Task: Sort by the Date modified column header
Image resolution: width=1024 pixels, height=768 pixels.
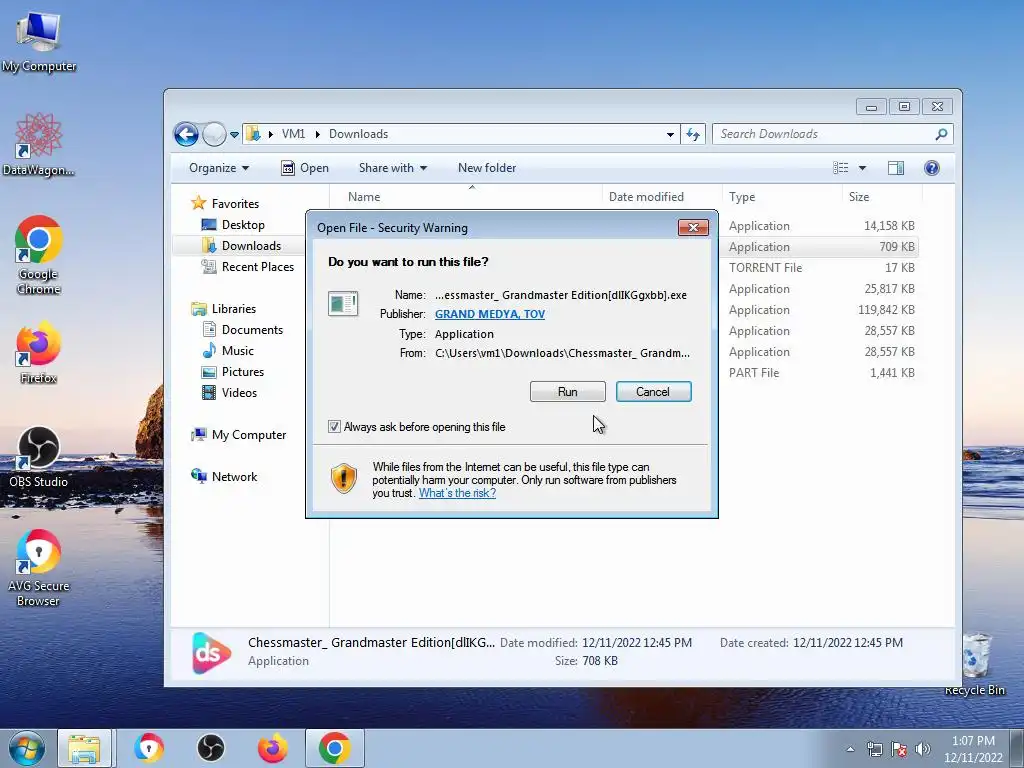Action: tap(662, 197)
